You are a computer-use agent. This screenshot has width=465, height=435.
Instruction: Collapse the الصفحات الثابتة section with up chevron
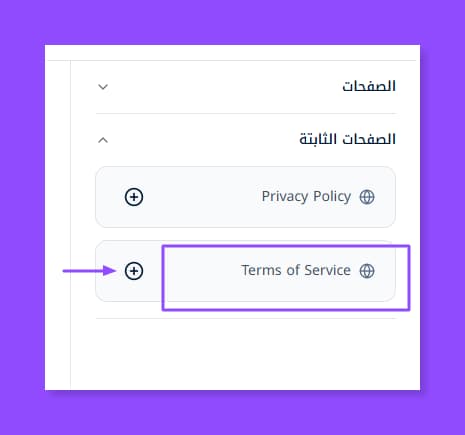(103, 140)
